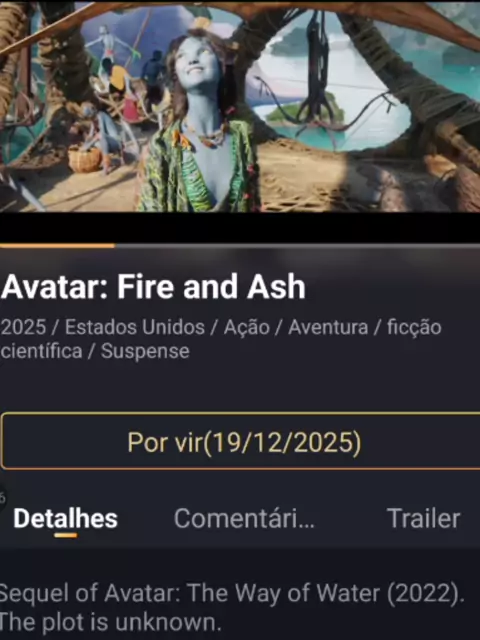480x640 pixels.
Task: Click "The plot is unknown." line
Action: pos(111,622)
